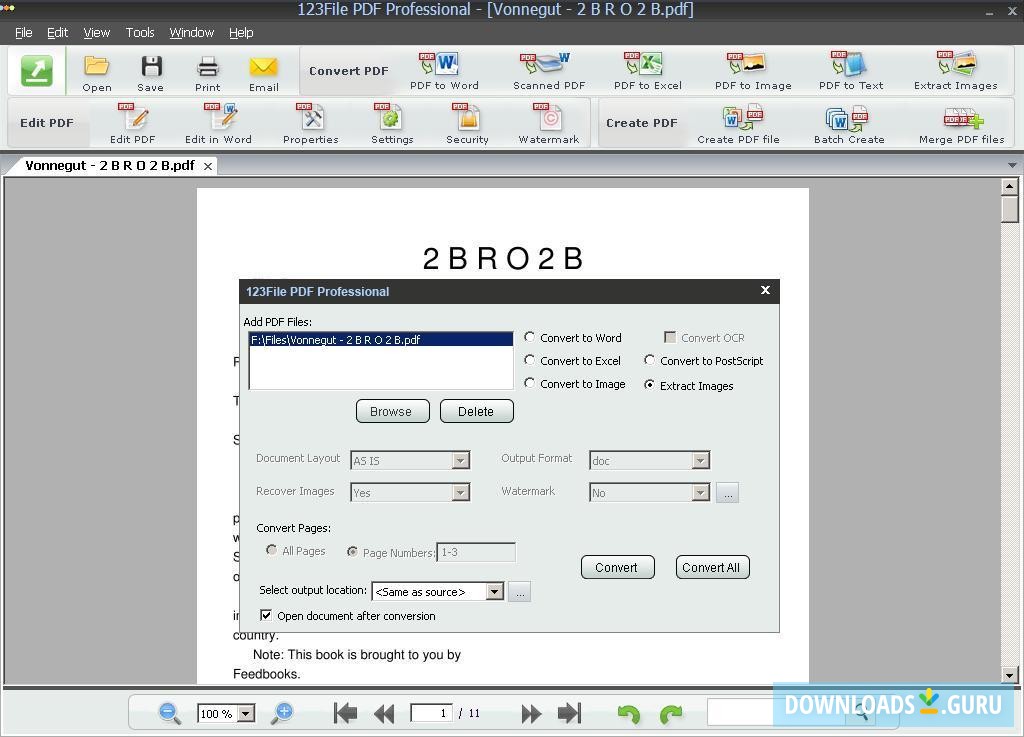Viewport: 1024px width, 737px height.
Task: Rotate page clockwise with green arrow
Action: pos(671,714)
